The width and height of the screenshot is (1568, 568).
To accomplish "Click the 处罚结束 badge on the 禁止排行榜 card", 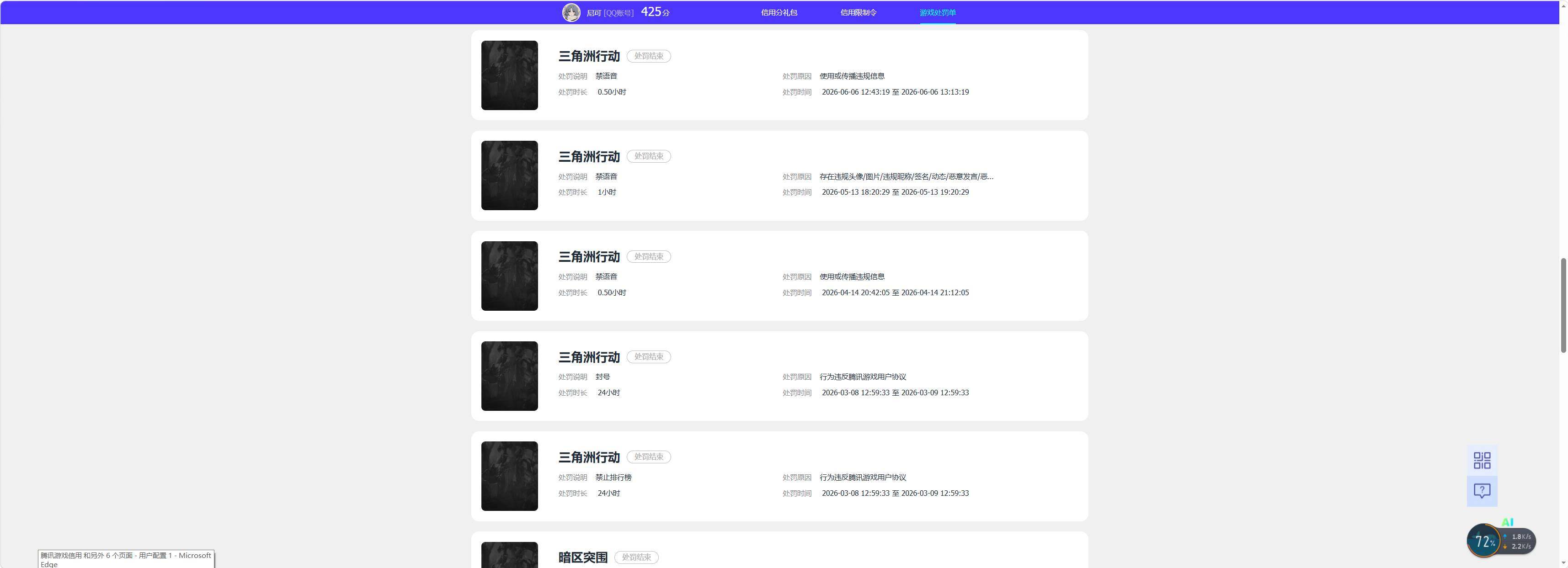I will click(648, 457).
